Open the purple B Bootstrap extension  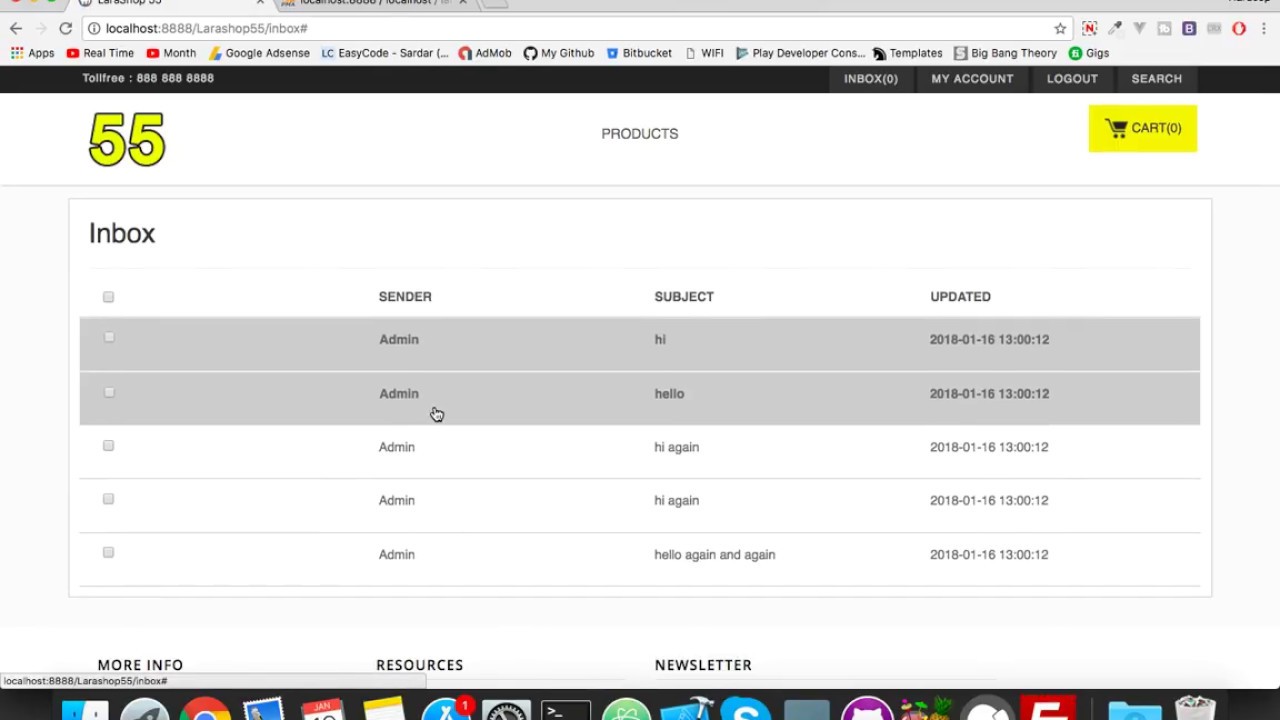(1189, 28)
